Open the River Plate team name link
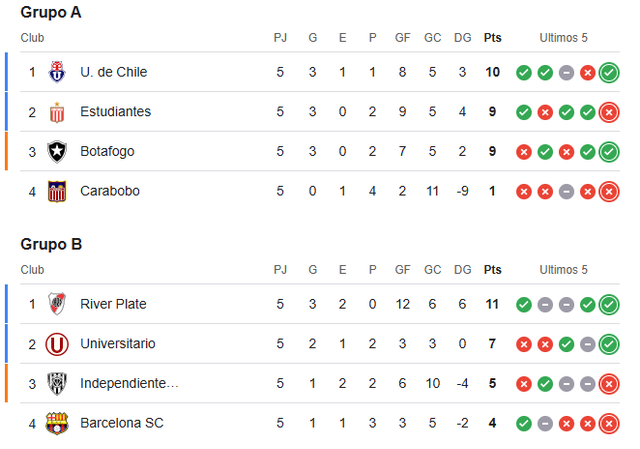The height and width of the screenshot is (449, 640). point(113,304)
